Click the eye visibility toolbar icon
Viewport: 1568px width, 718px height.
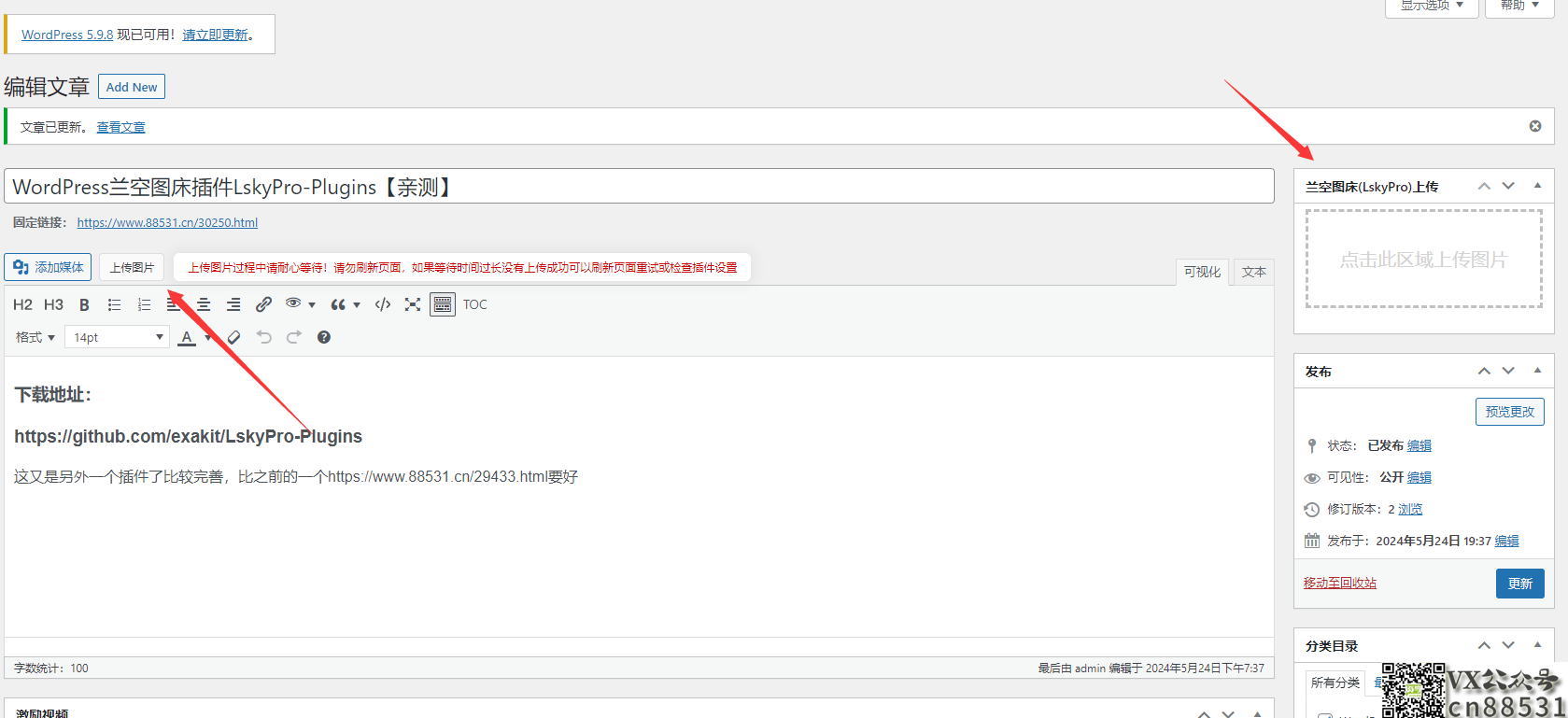click(x=293, y=303)
